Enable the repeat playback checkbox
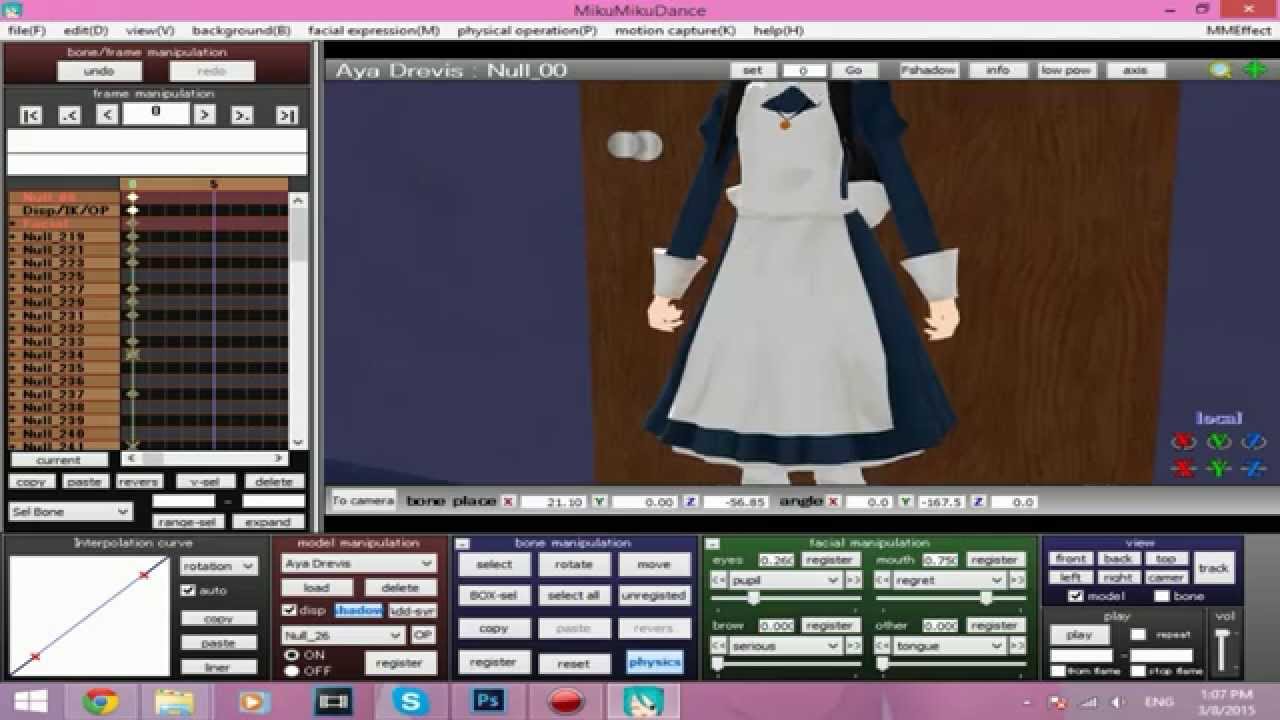Image resolution: width=1280 pixels, height=720 pixels. [1138, 634]
